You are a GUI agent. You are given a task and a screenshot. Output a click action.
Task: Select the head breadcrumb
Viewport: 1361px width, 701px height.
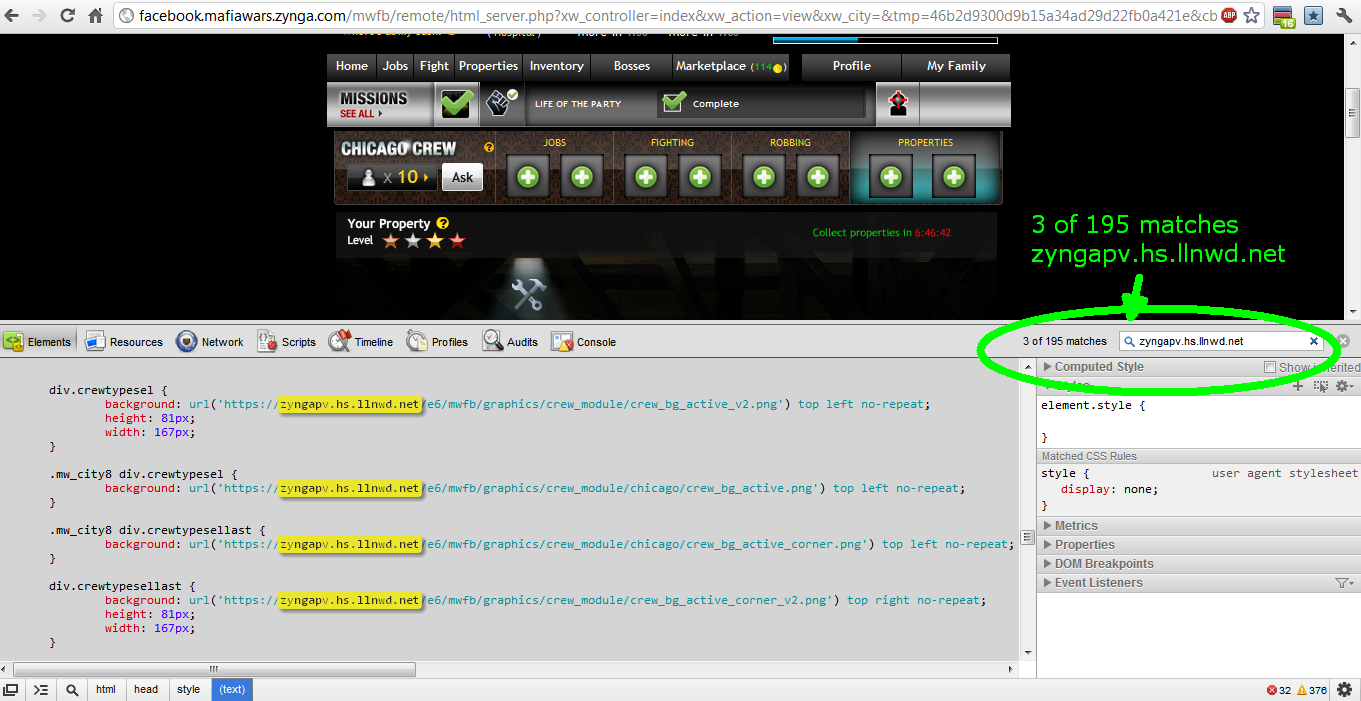(146, 690)
